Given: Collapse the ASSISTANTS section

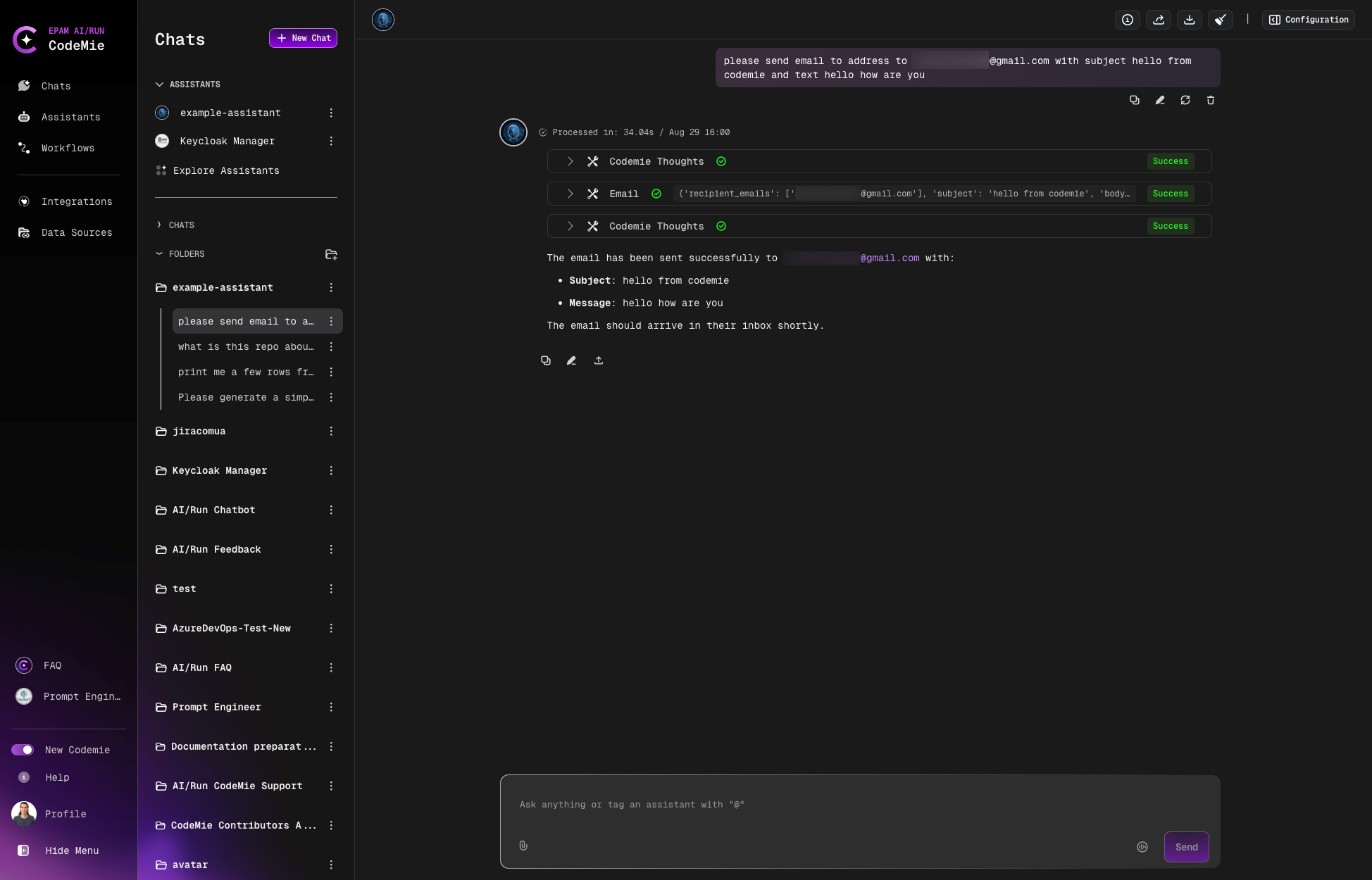Looking at the screenshot, I should (x=159, y=84).
